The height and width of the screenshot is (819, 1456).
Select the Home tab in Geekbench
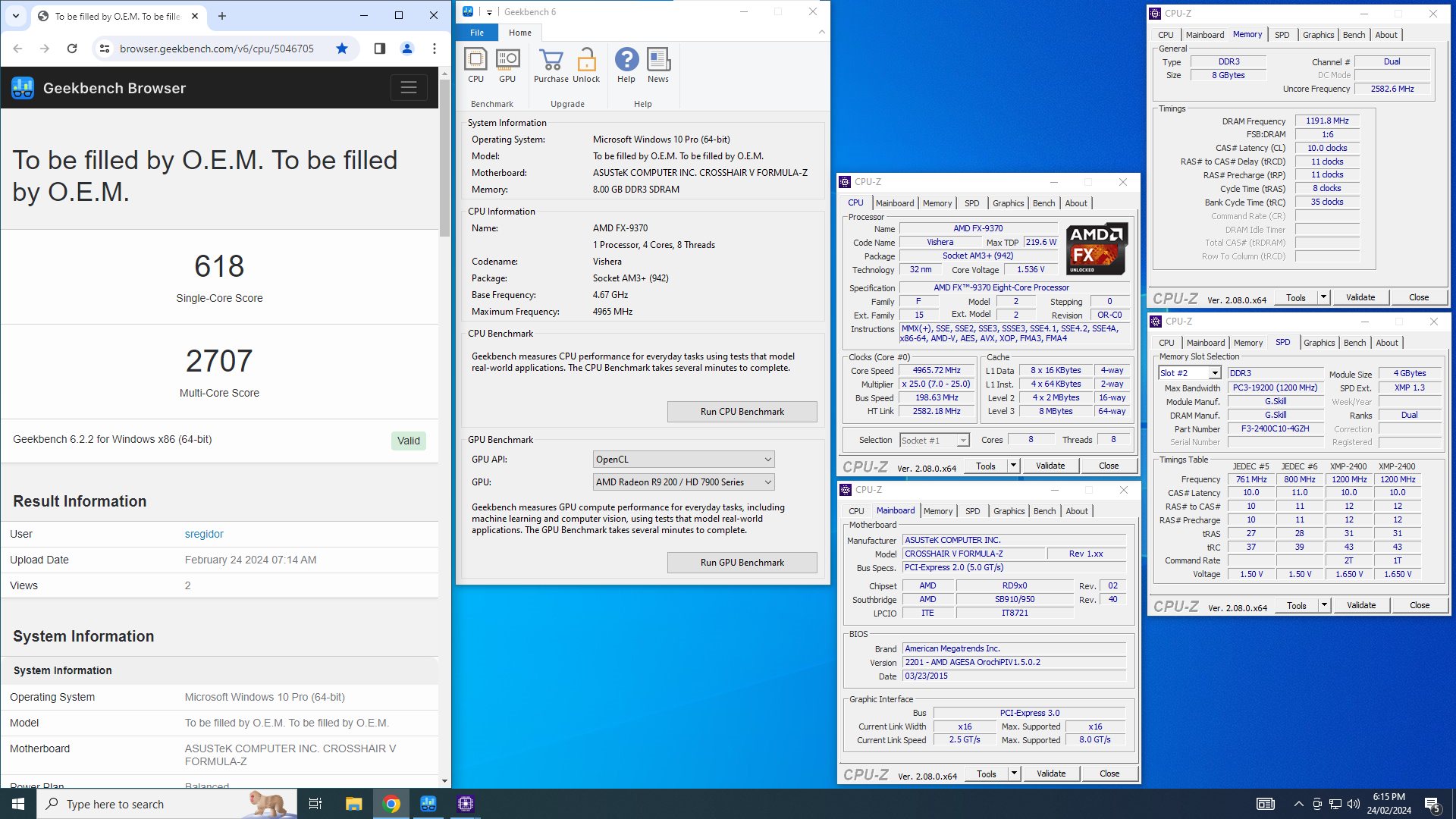[520, 33]
